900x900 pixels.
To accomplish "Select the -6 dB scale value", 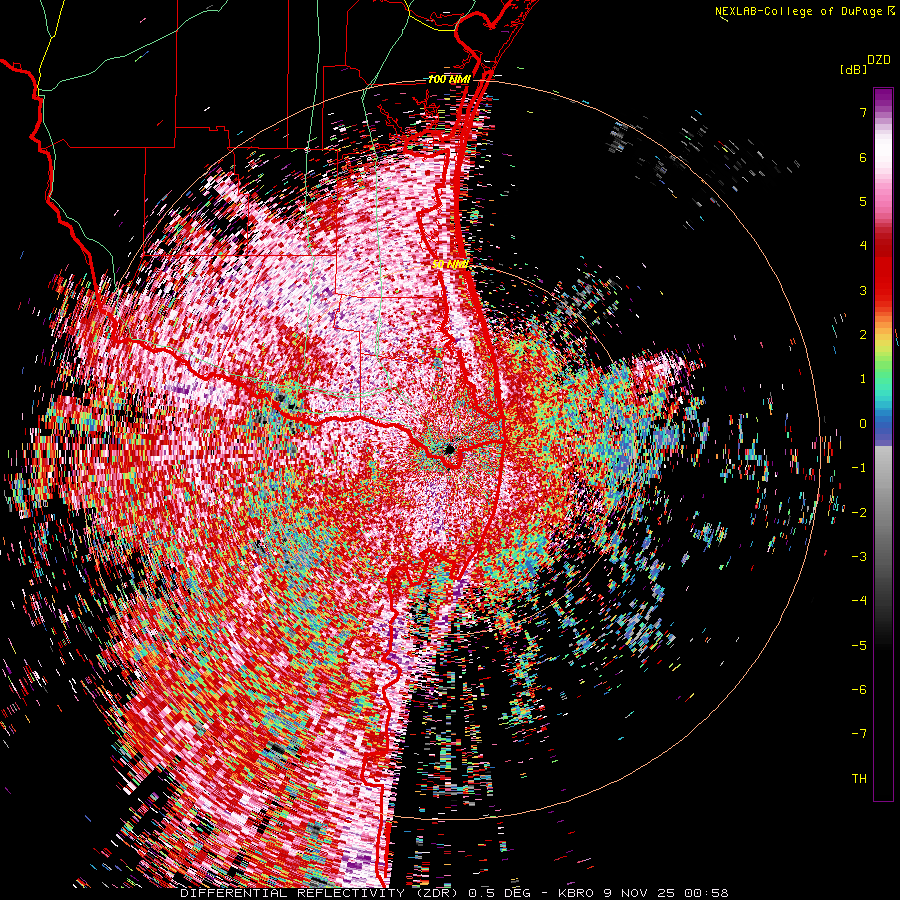I will (x=859, y=690).
